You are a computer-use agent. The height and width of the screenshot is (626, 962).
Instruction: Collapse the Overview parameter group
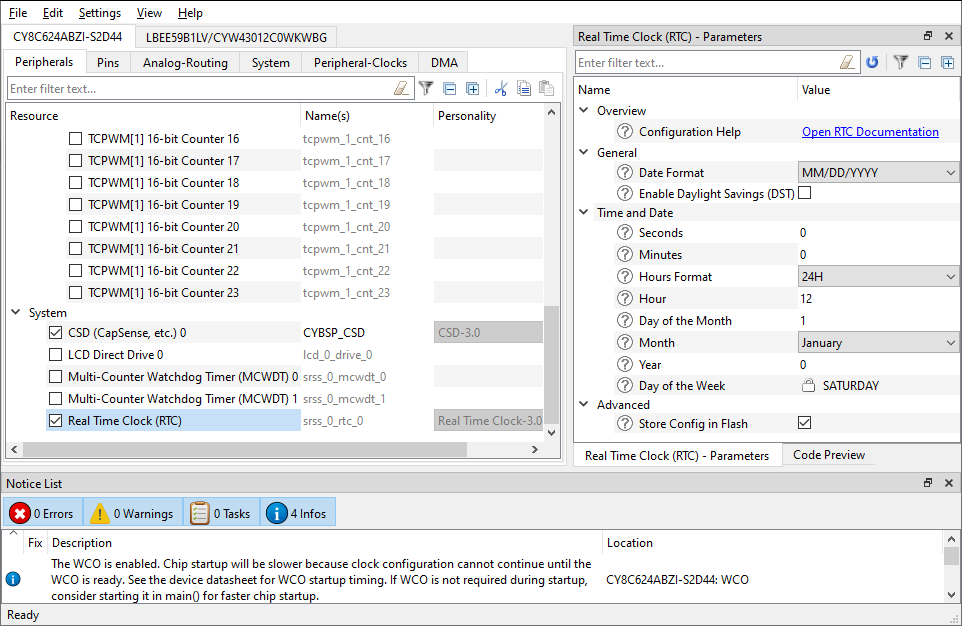click(x=583, y=110)
